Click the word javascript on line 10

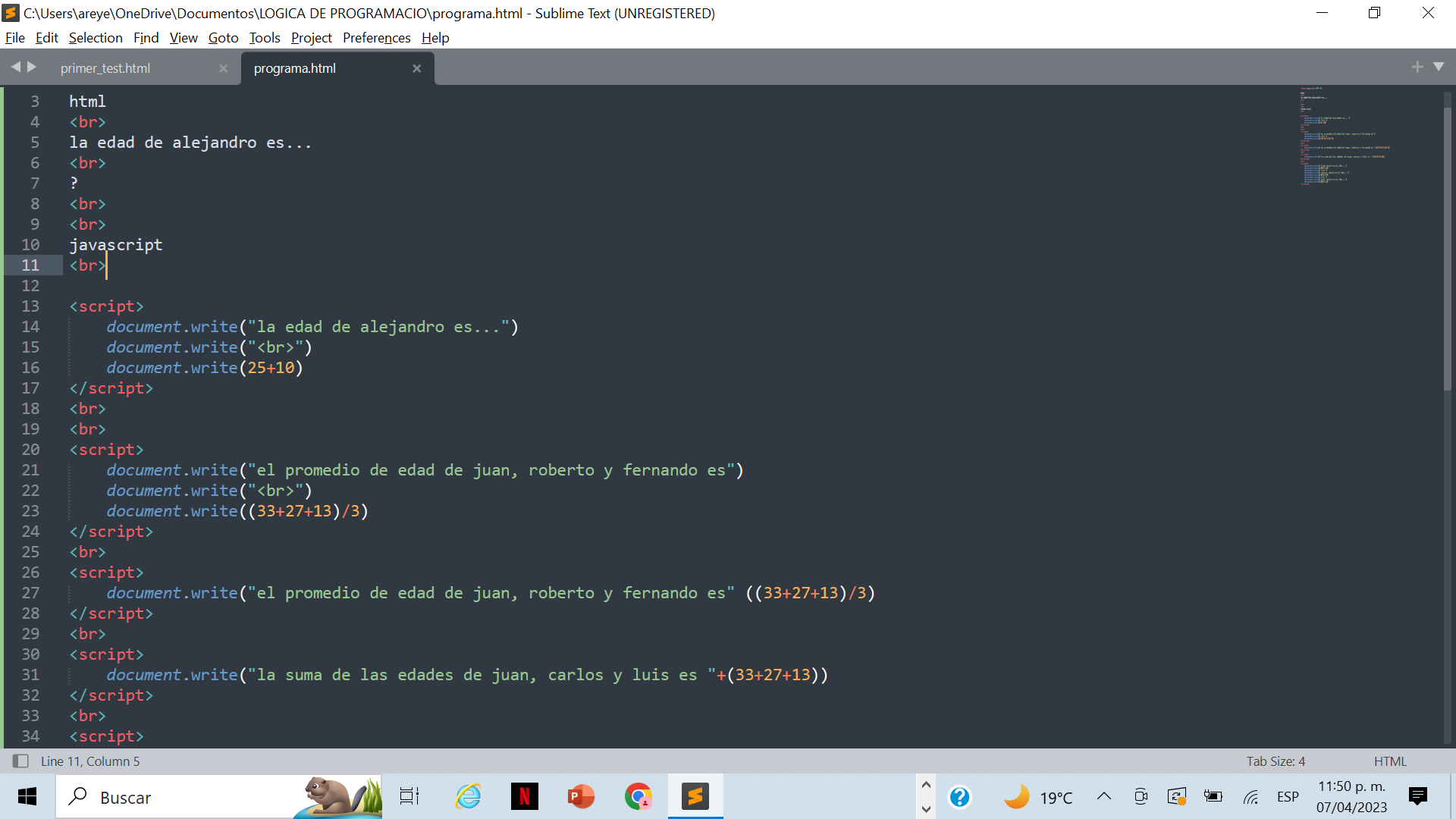tap(116, 245)
